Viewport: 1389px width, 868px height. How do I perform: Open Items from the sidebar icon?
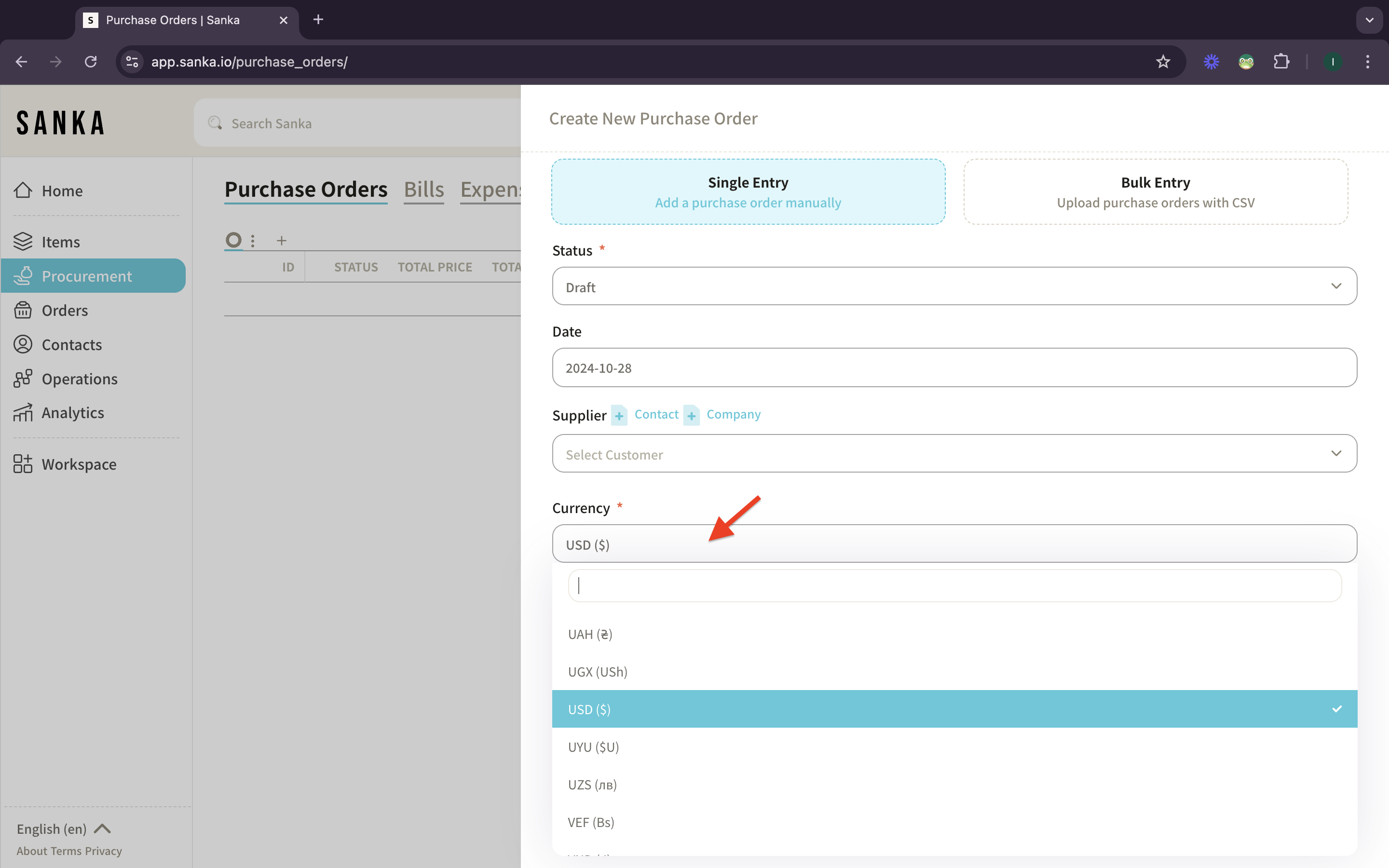23,242
